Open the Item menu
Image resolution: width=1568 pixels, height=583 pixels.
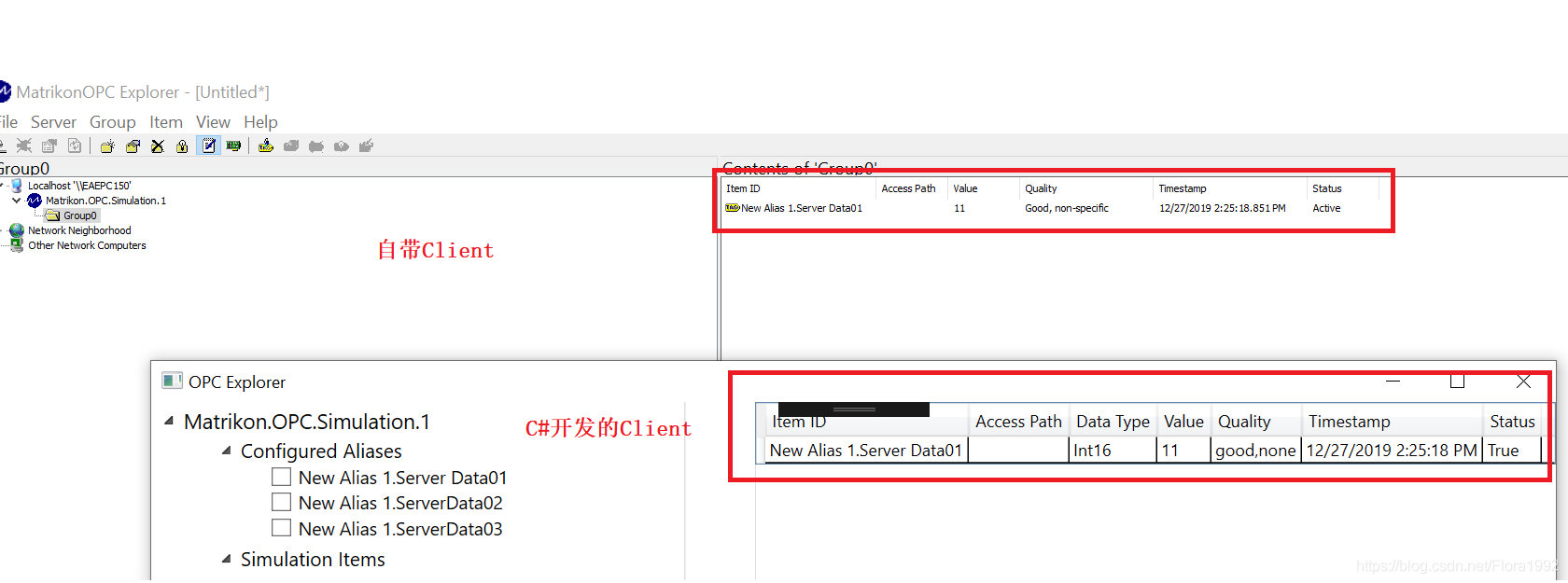coord(166,122)
